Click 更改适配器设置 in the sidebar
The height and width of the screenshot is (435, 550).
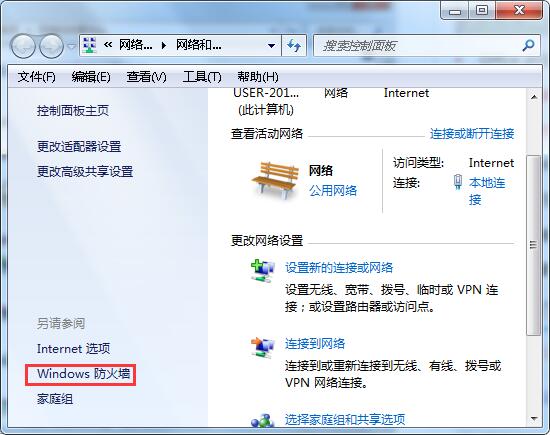79,146
